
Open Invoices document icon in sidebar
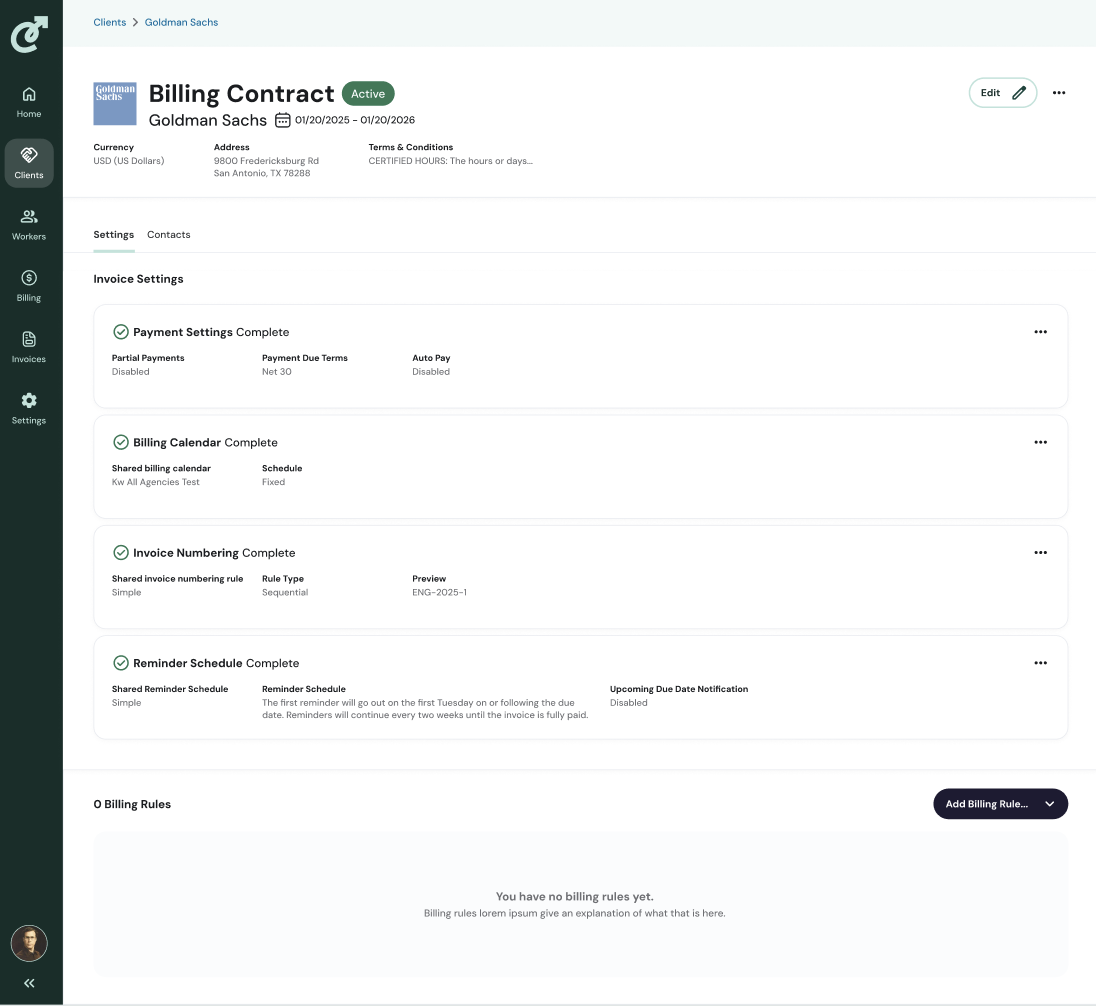[x=29, y=339]
